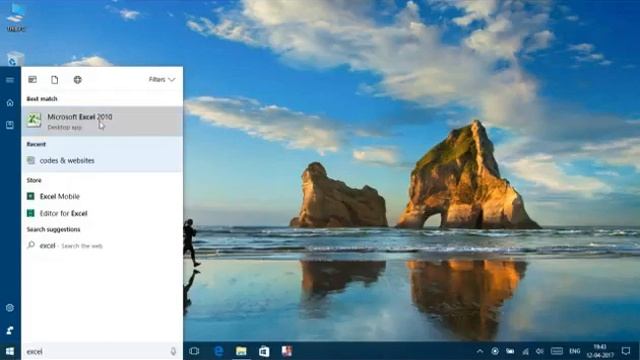Search the web for excel suggestion

(x=102, y=246)
